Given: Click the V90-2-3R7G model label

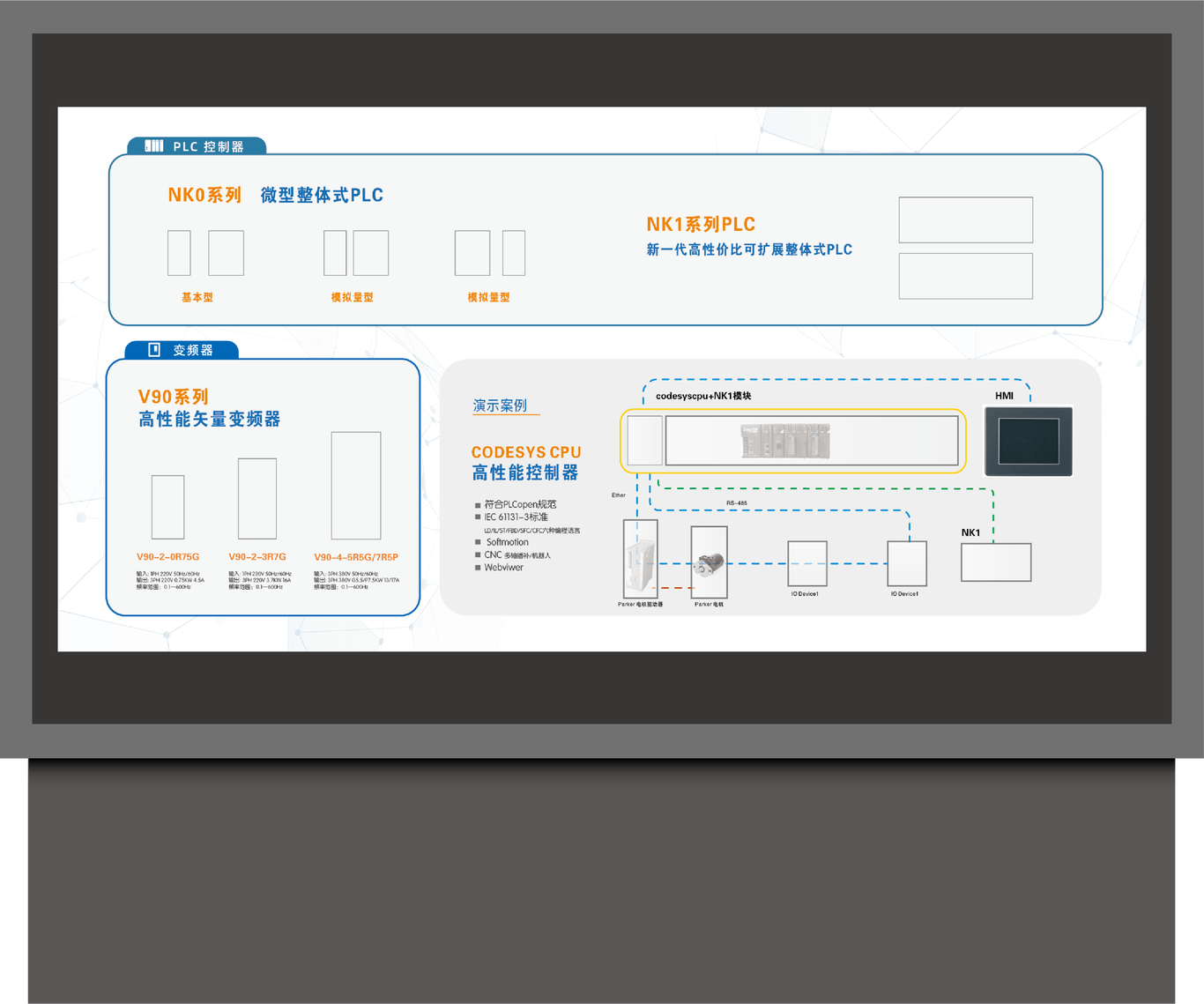Looking at the screenshot, I should [257, 557].
